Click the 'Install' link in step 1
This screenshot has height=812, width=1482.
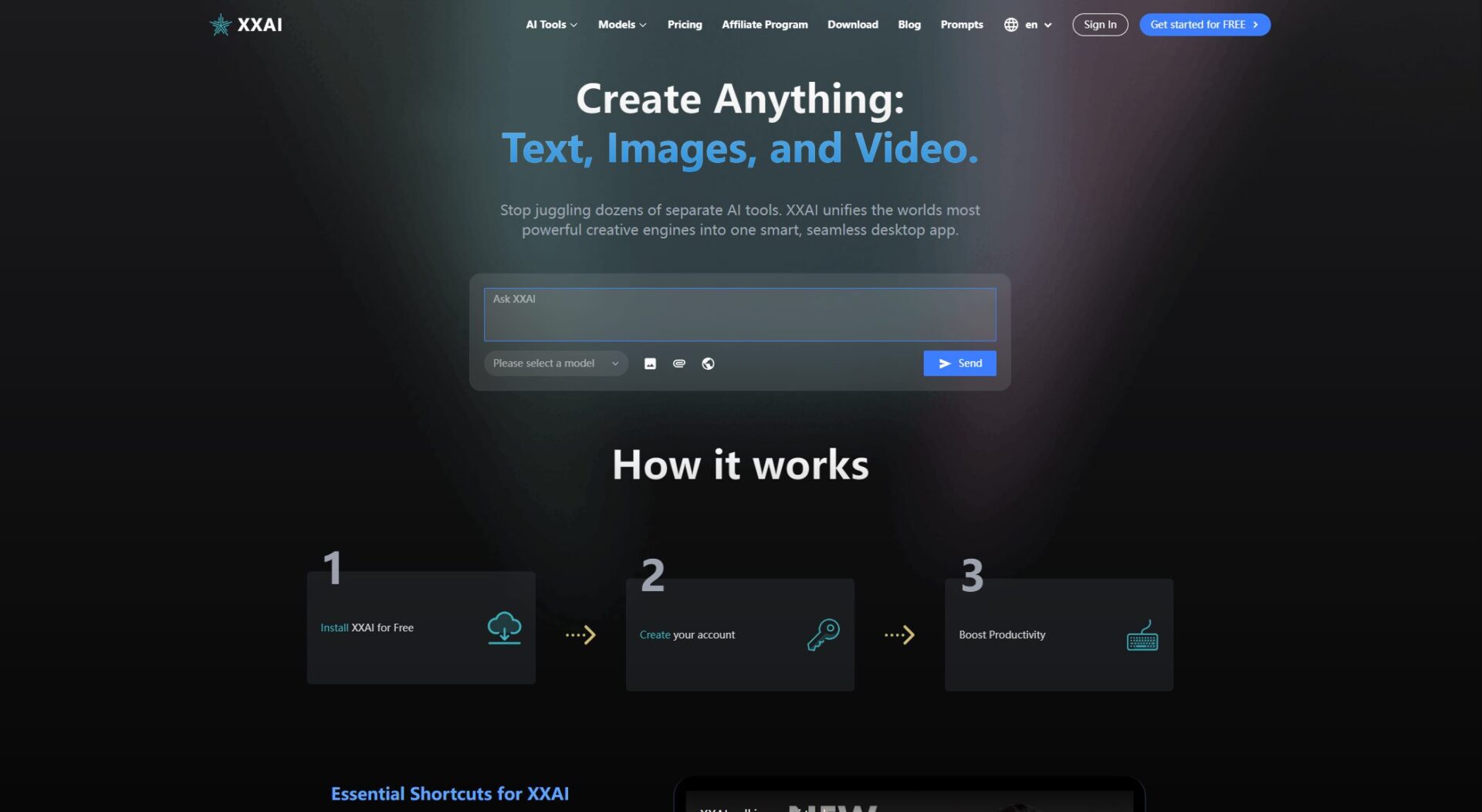click(334, 628)
